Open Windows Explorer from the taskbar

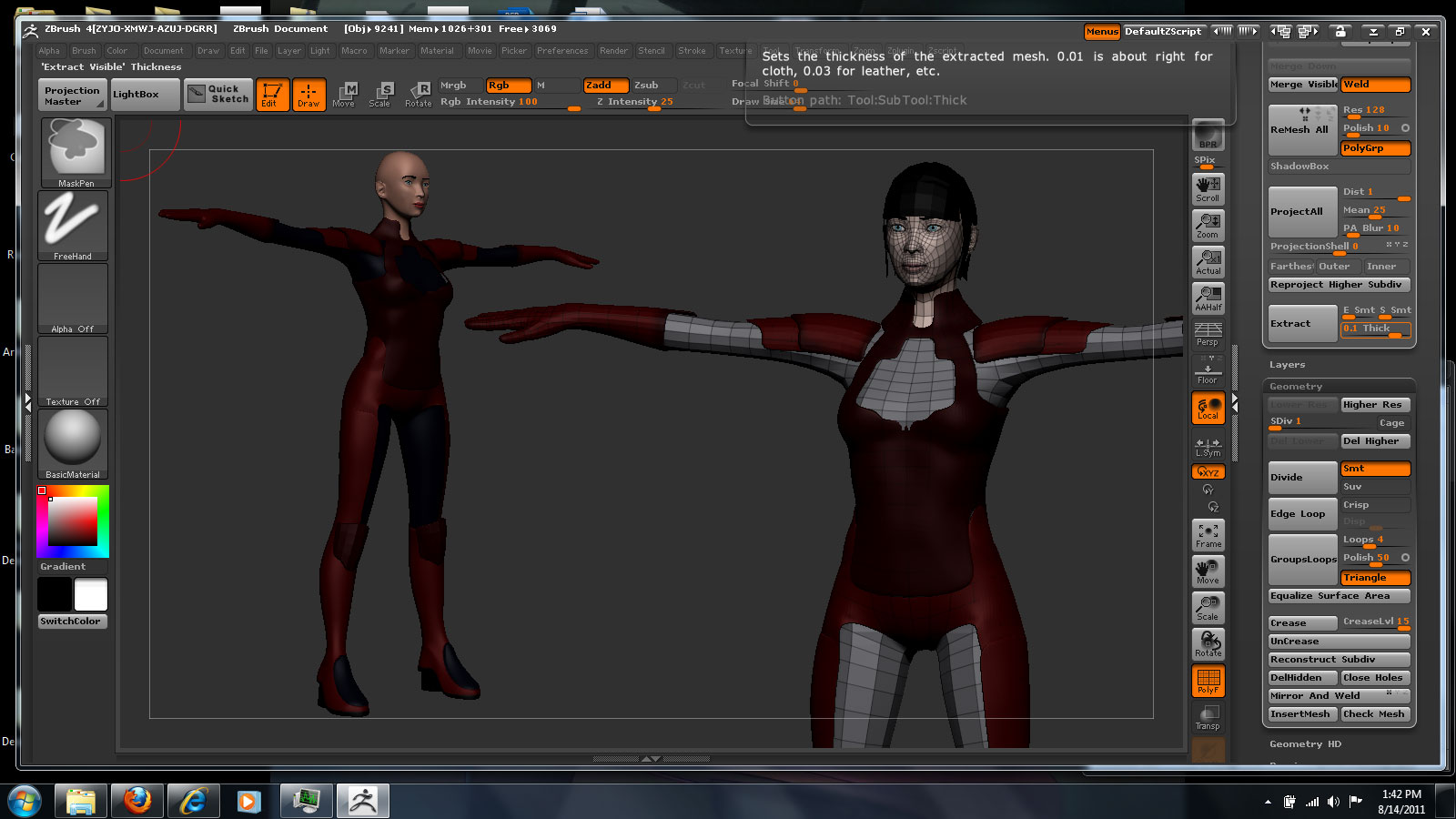pos(81,801)
